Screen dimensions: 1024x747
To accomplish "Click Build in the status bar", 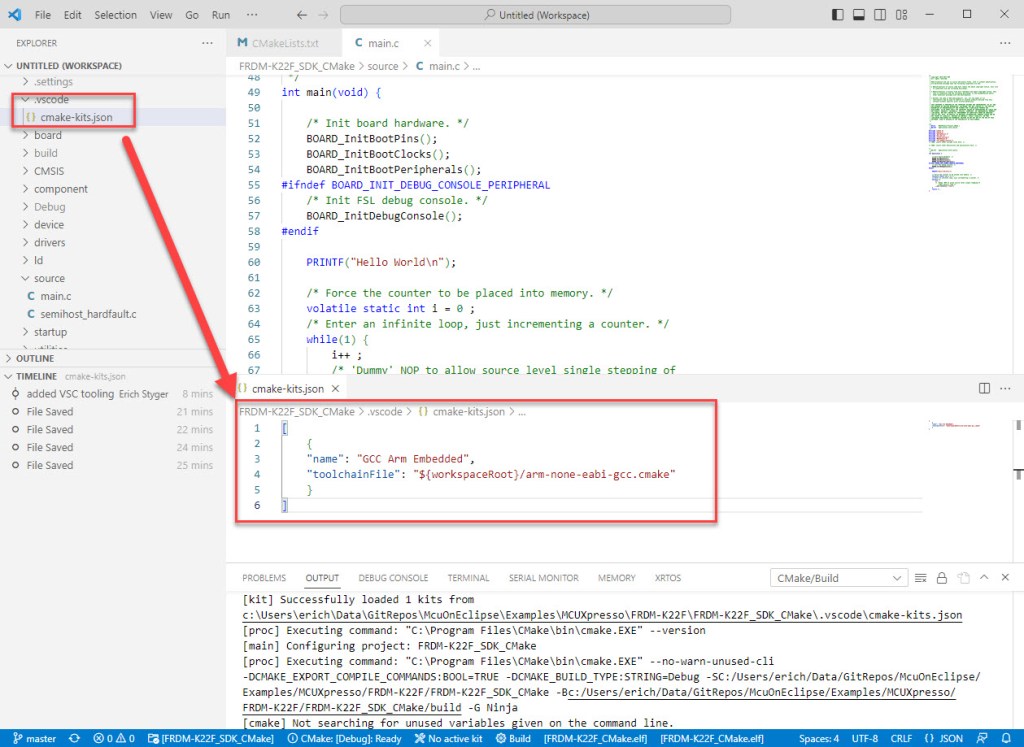I will [513, 739].
